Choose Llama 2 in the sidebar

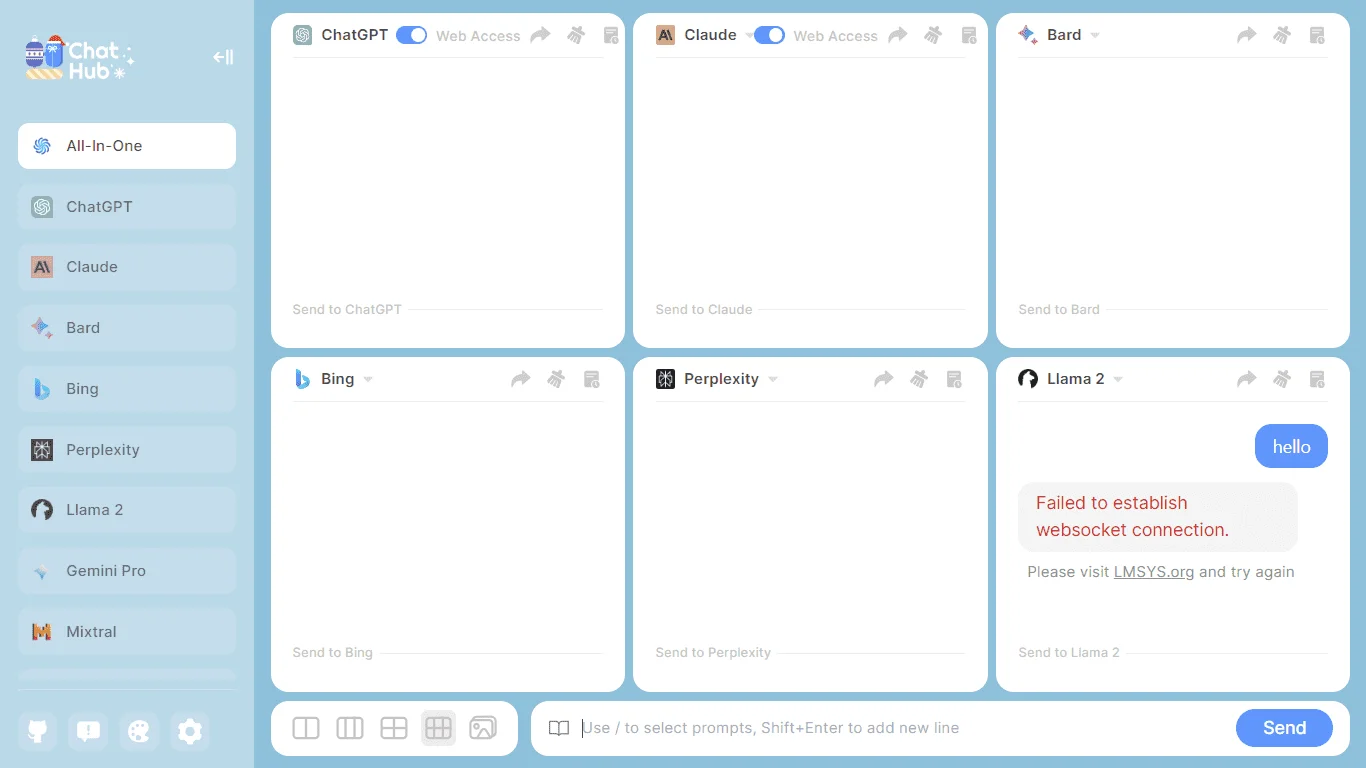click(127, 510)
